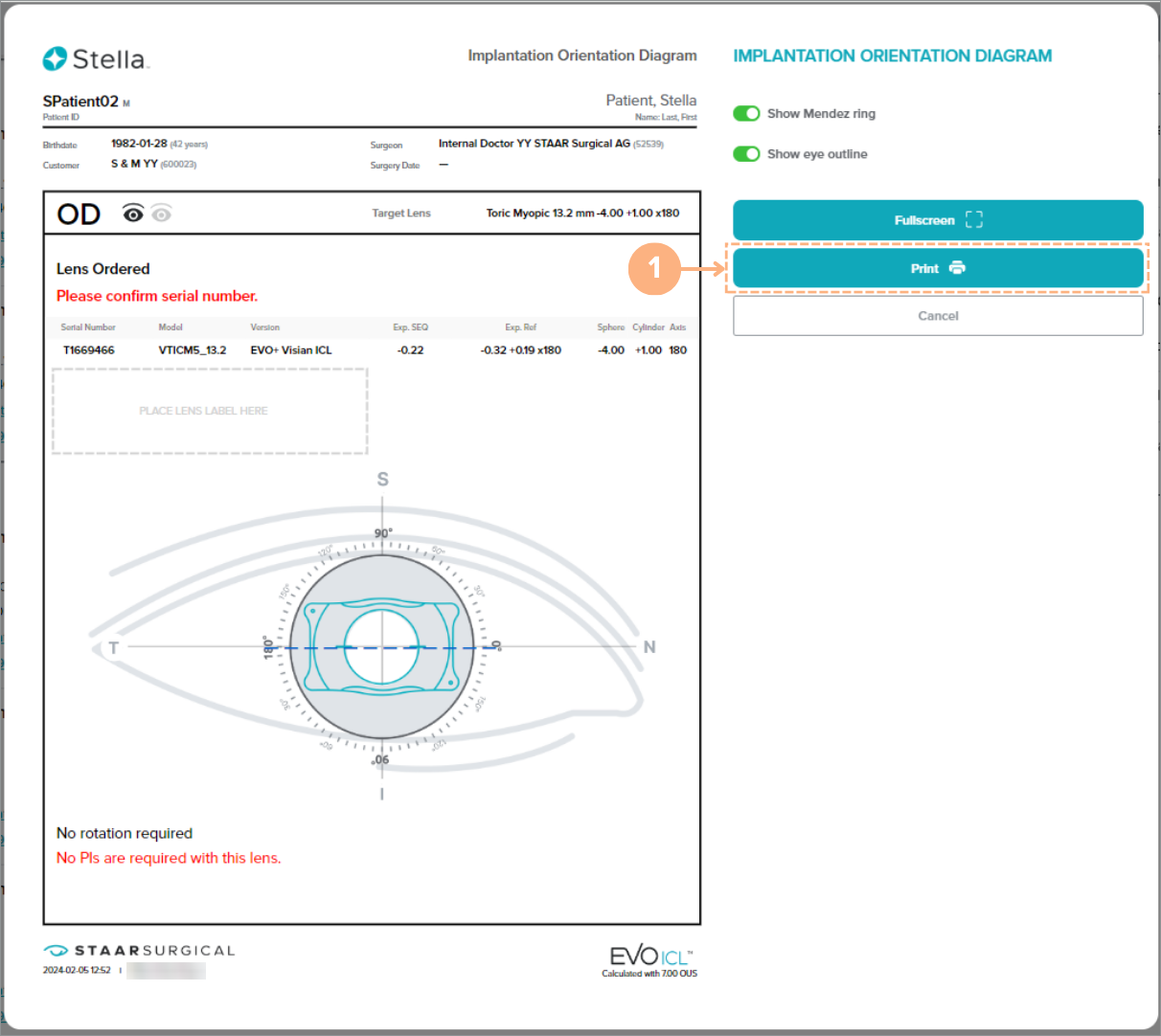Click the orange step 1 callout marker
This screenshot has width=1161, height=1036.
[x=654, y=268]
